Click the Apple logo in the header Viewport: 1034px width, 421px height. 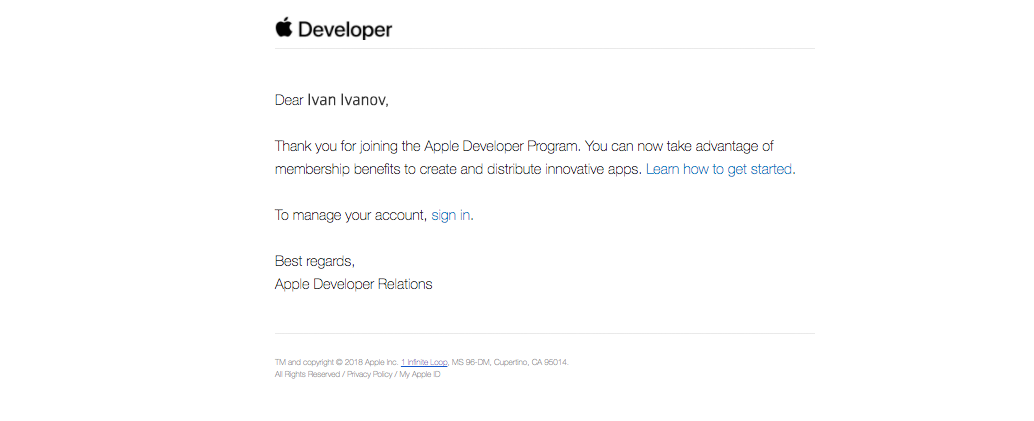click(284, 27)
